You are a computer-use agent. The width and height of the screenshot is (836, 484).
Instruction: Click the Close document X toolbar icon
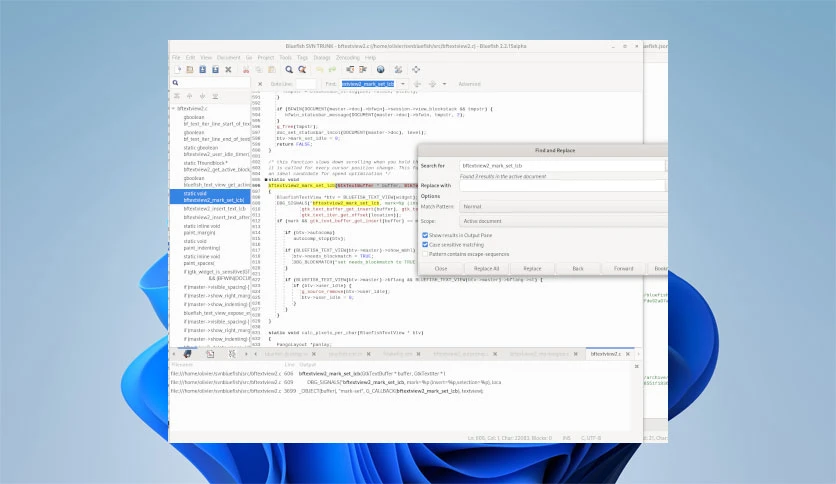228,70
